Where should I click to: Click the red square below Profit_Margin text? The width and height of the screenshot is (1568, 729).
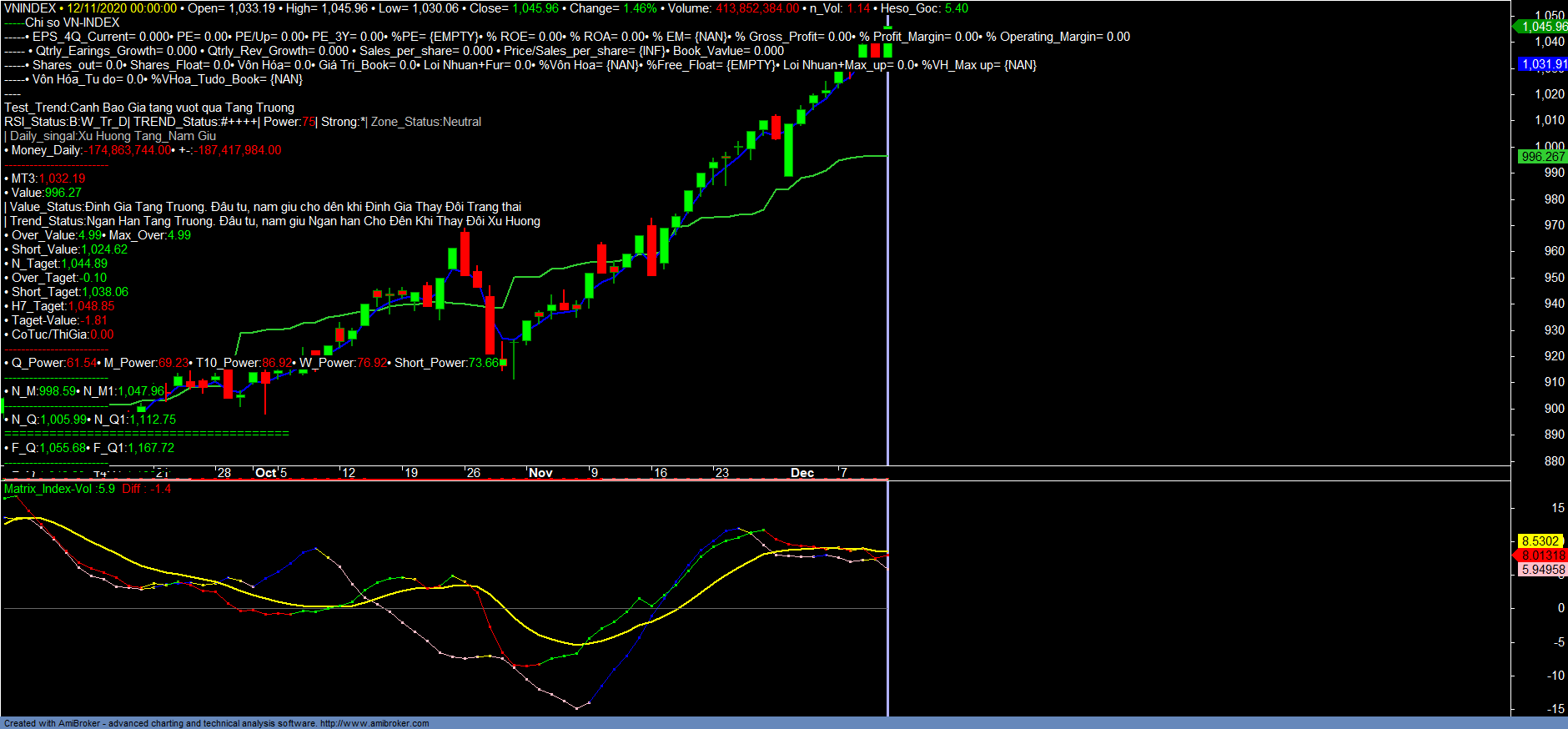[875, 51]
